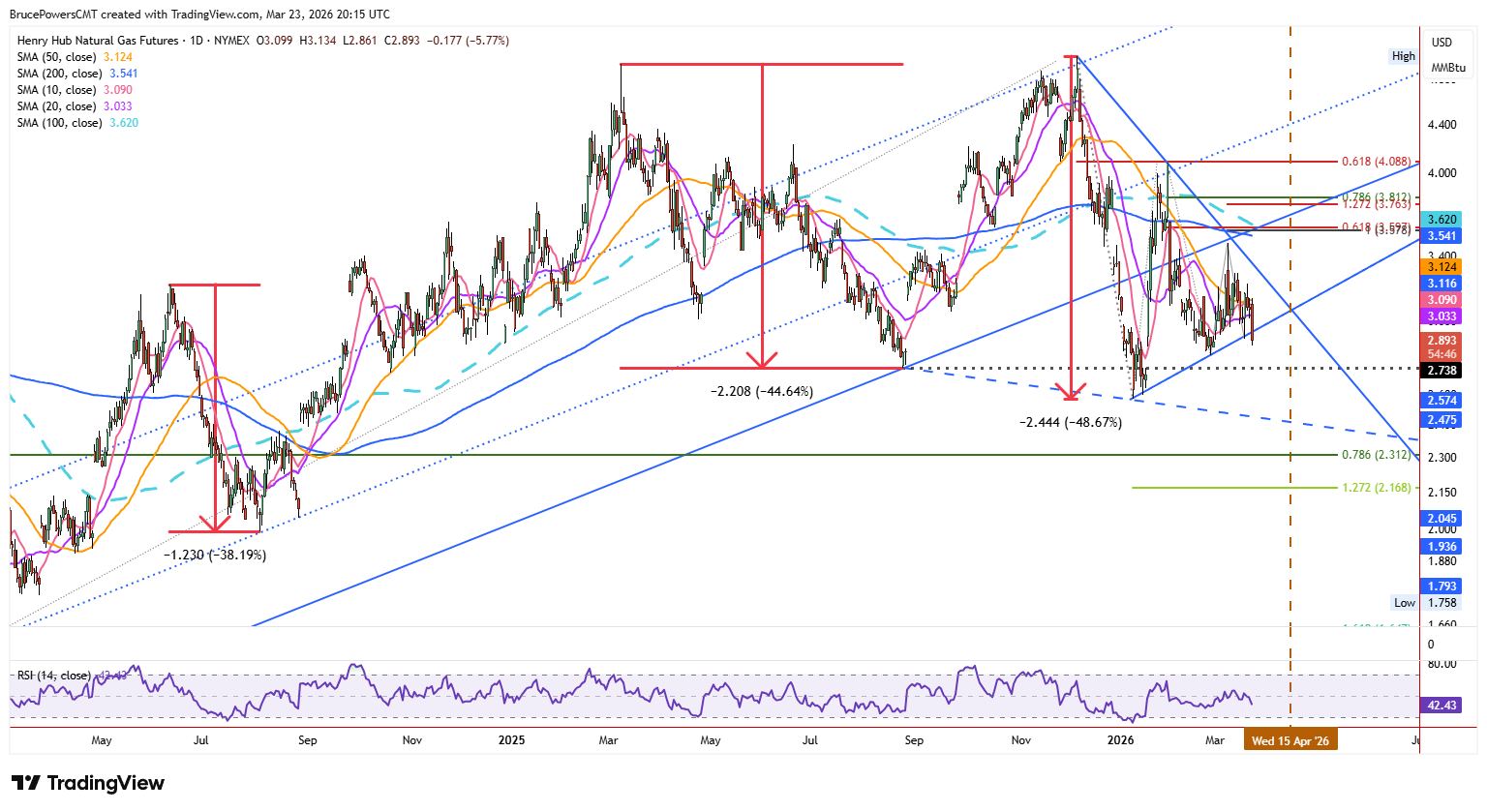1487x812 pixels.
Task: Click the 0.618 (4.088) Fibonacci level label
Action: (1377, 162)
